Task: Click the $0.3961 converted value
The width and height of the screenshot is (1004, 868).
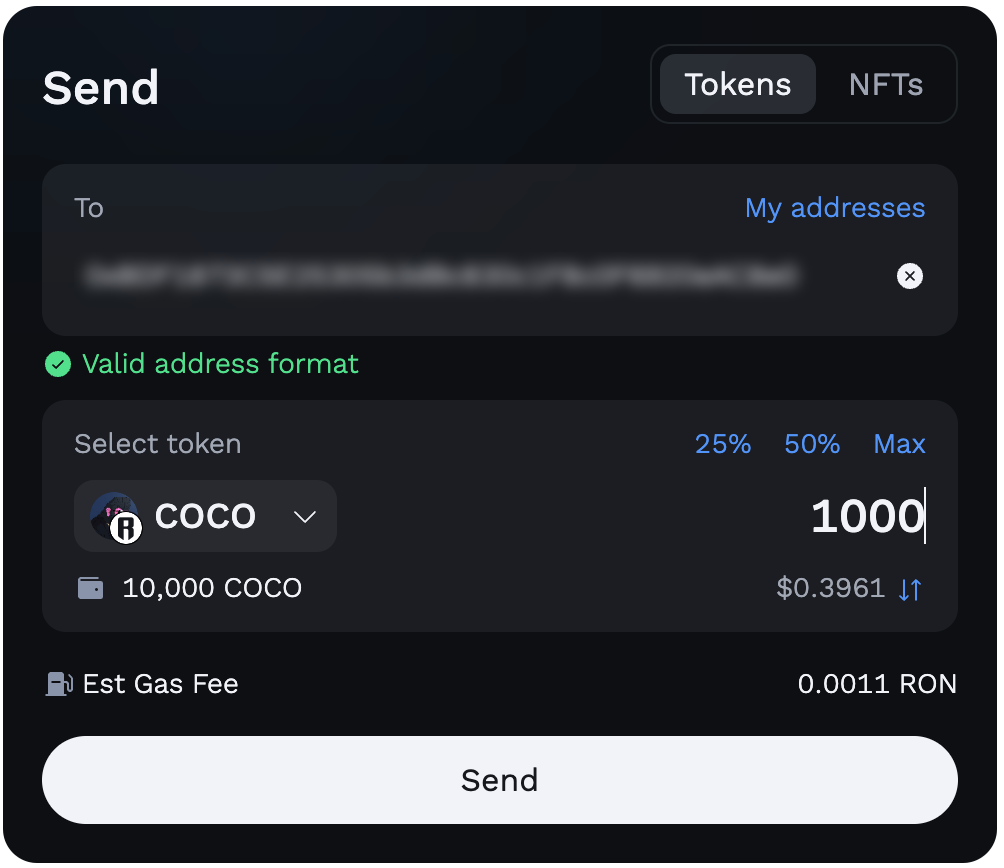Action: [x=830, y=588]
